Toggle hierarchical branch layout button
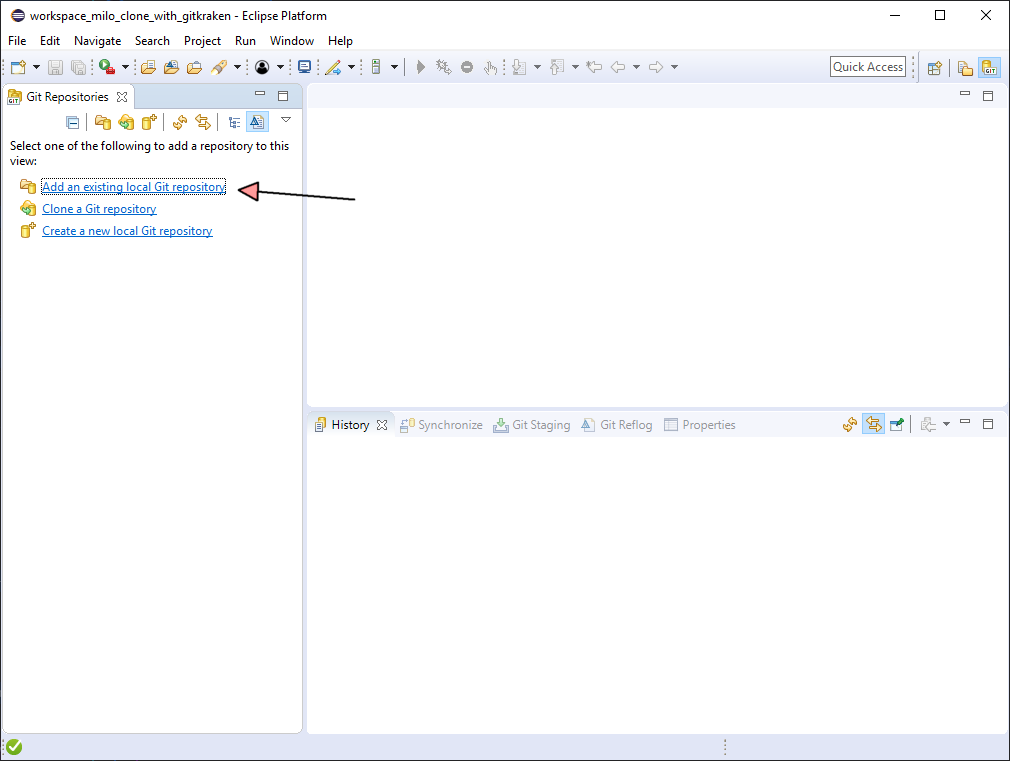 (x=234, y=122)
